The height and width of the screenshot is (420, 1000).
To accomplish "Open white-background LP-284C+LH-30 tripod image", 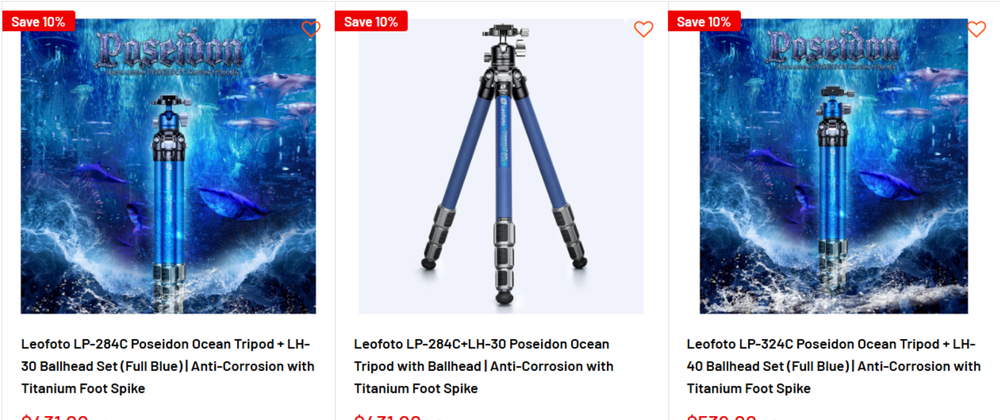I will [501, 166].
